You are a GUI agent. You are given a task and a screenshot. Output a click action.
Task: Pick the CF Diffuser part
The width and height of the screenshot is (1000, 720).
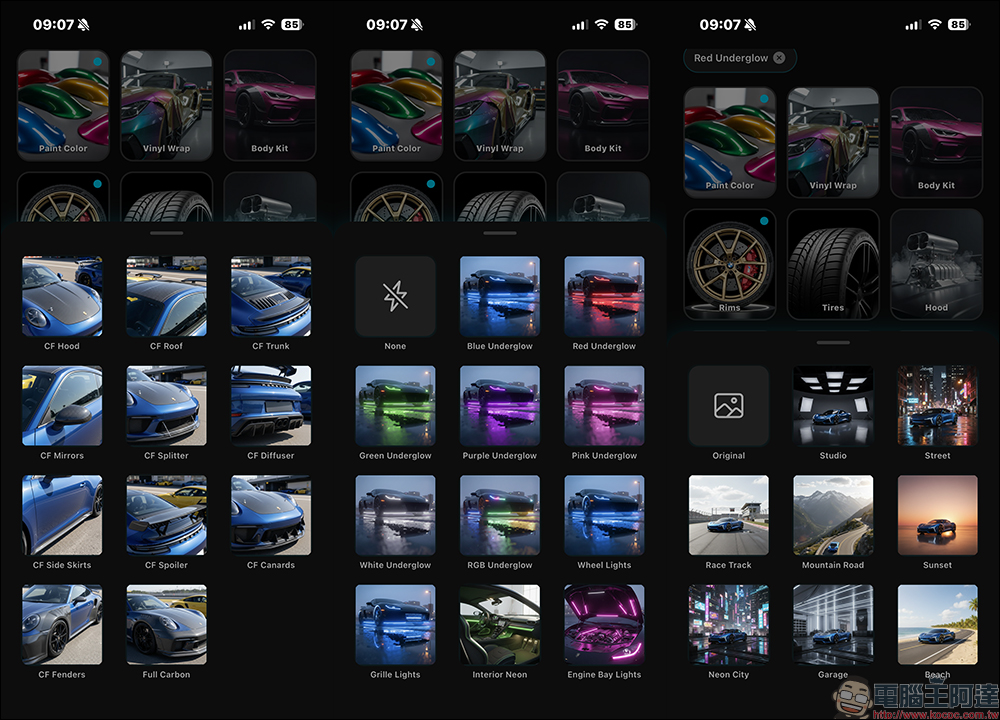(x=271, y=405)
